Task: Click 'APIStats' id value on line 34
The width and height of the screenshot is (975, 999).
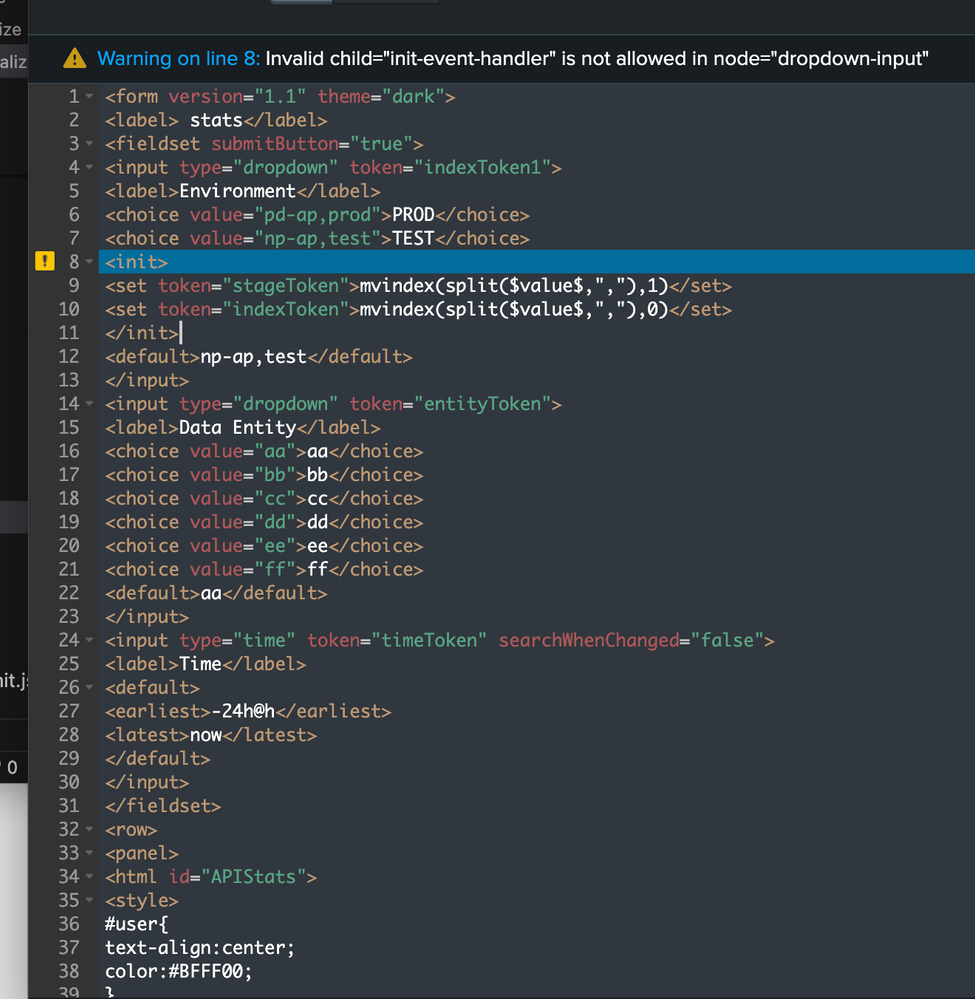Action: pyautogui.click(x=254, y=877)
